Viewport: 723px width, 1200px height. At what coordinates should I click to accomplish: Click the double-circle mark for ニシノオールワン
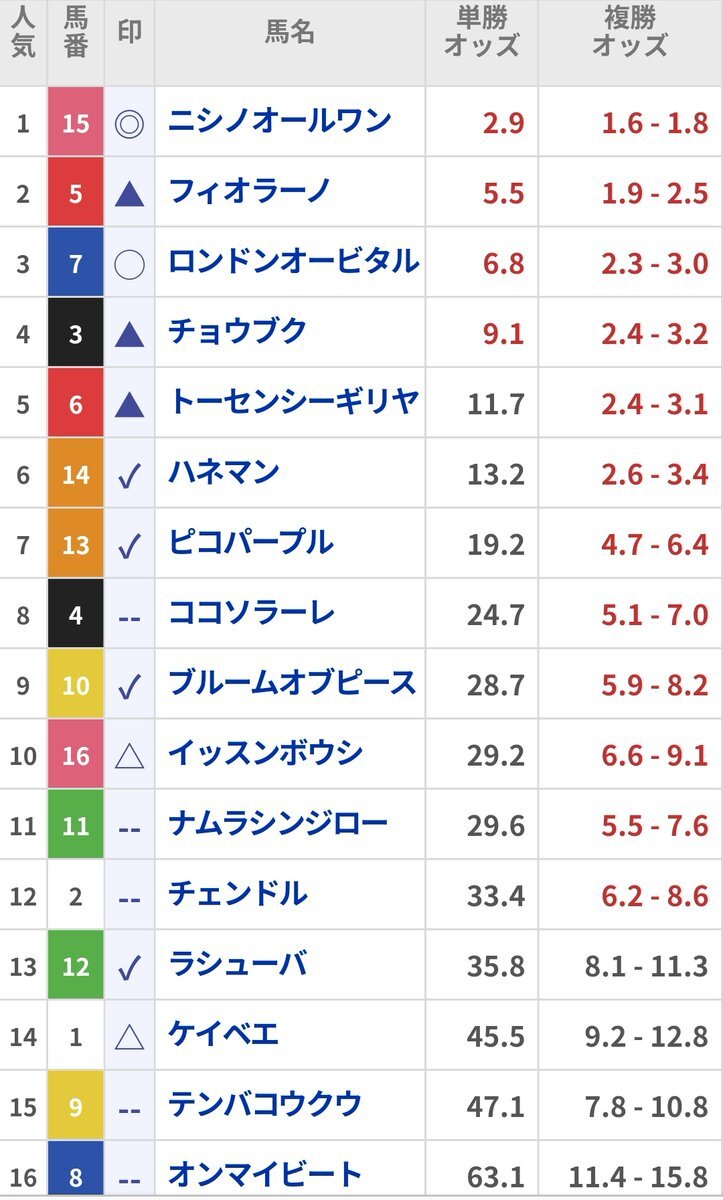(x=129, y=123)
